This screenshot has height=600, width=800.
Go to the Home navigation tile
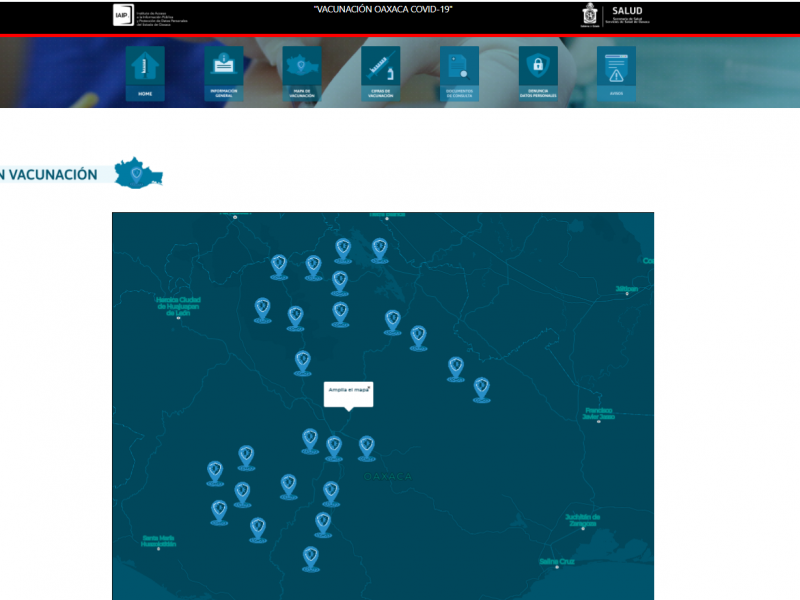(x=145, y=73)
